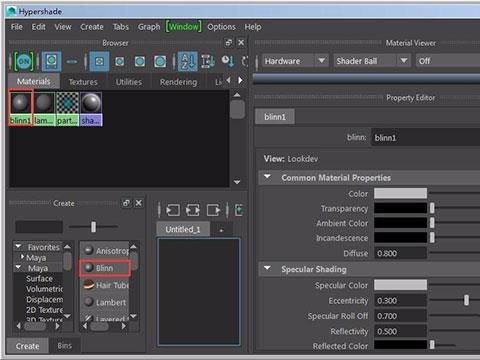This screenshot has height=360, width=480.
Task: Collapse Common Material Properties section
Action: pyautogui.click(x=267, y=177)
